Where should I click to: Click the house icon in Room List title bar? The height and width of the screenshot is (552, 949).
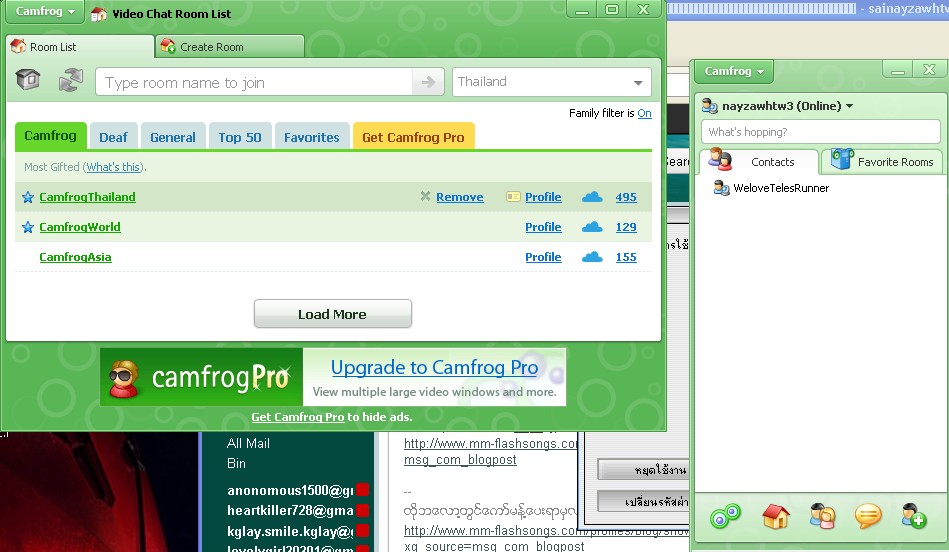98,14
